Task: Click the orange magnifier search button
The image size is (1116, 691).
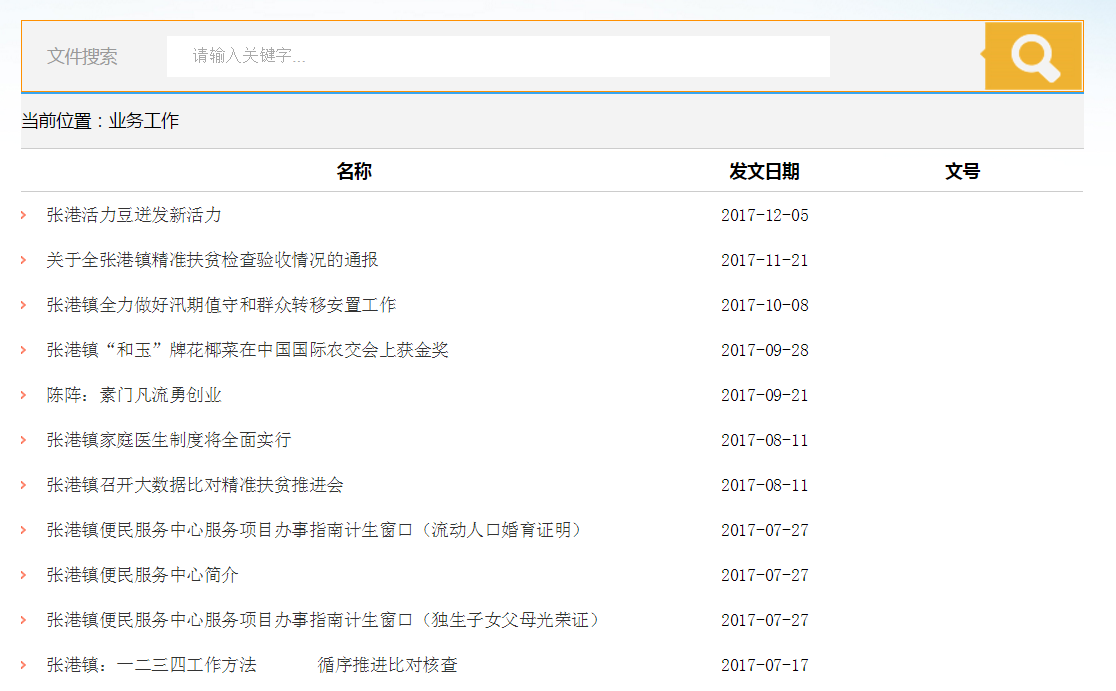Action: (x=1033, y=56)
